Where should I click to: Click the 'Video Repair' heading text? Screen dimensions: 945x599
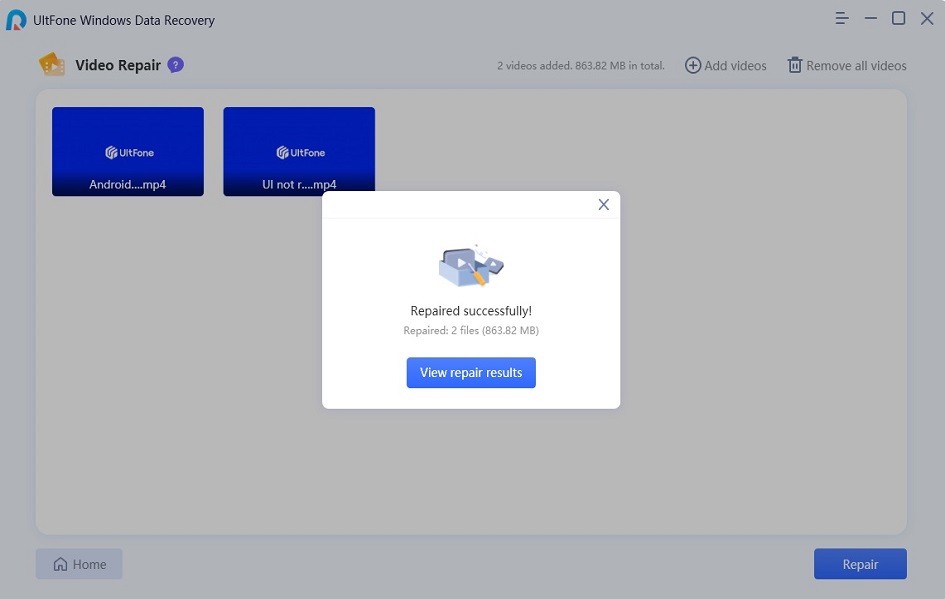tap(118, 65)
